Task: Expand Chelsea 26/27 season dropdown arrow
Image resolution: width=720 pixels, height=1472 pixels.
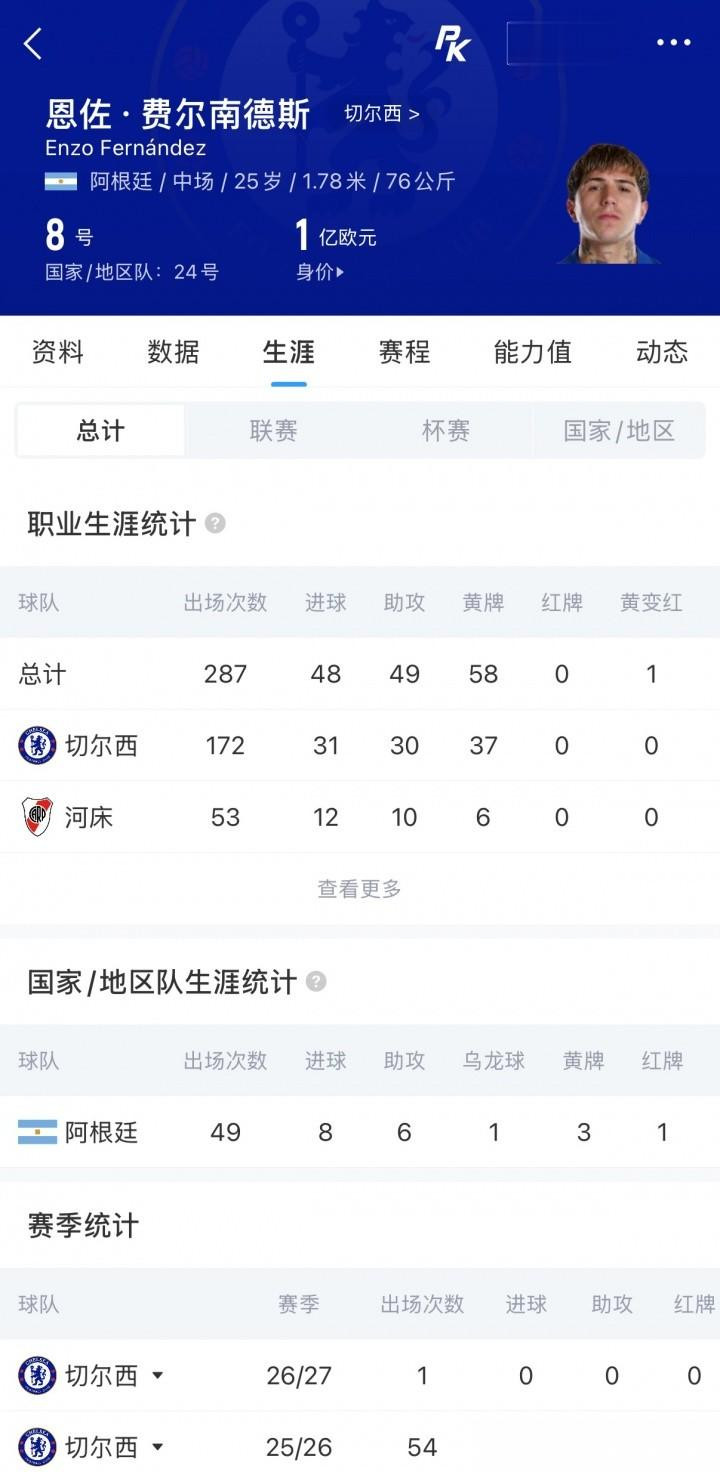Action: click(157, 1376)
